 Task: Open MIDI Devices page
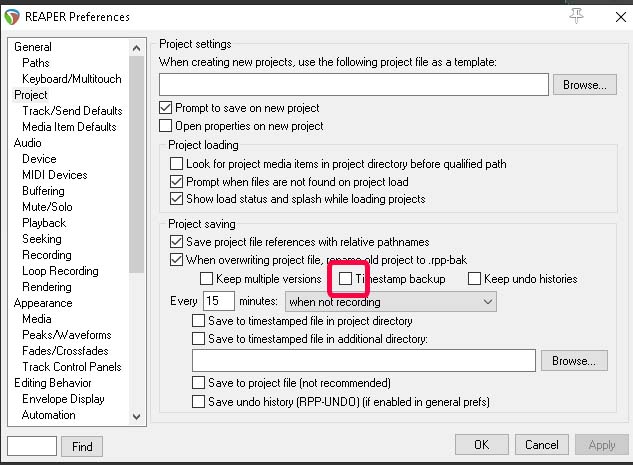click(55, 175)
